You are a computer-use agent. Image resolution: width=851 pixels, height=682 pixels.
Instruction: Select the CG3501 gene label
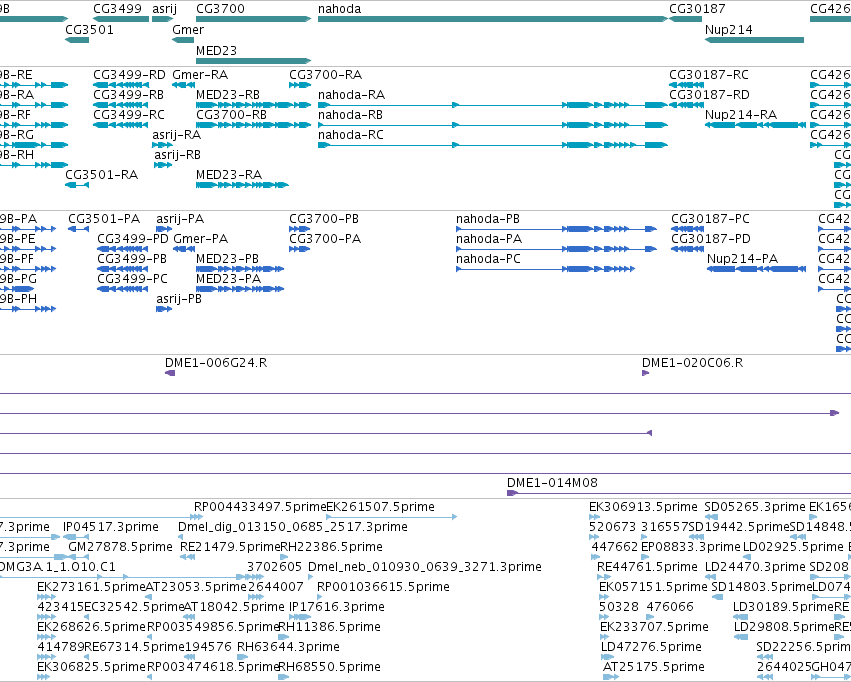coord(89,30)
